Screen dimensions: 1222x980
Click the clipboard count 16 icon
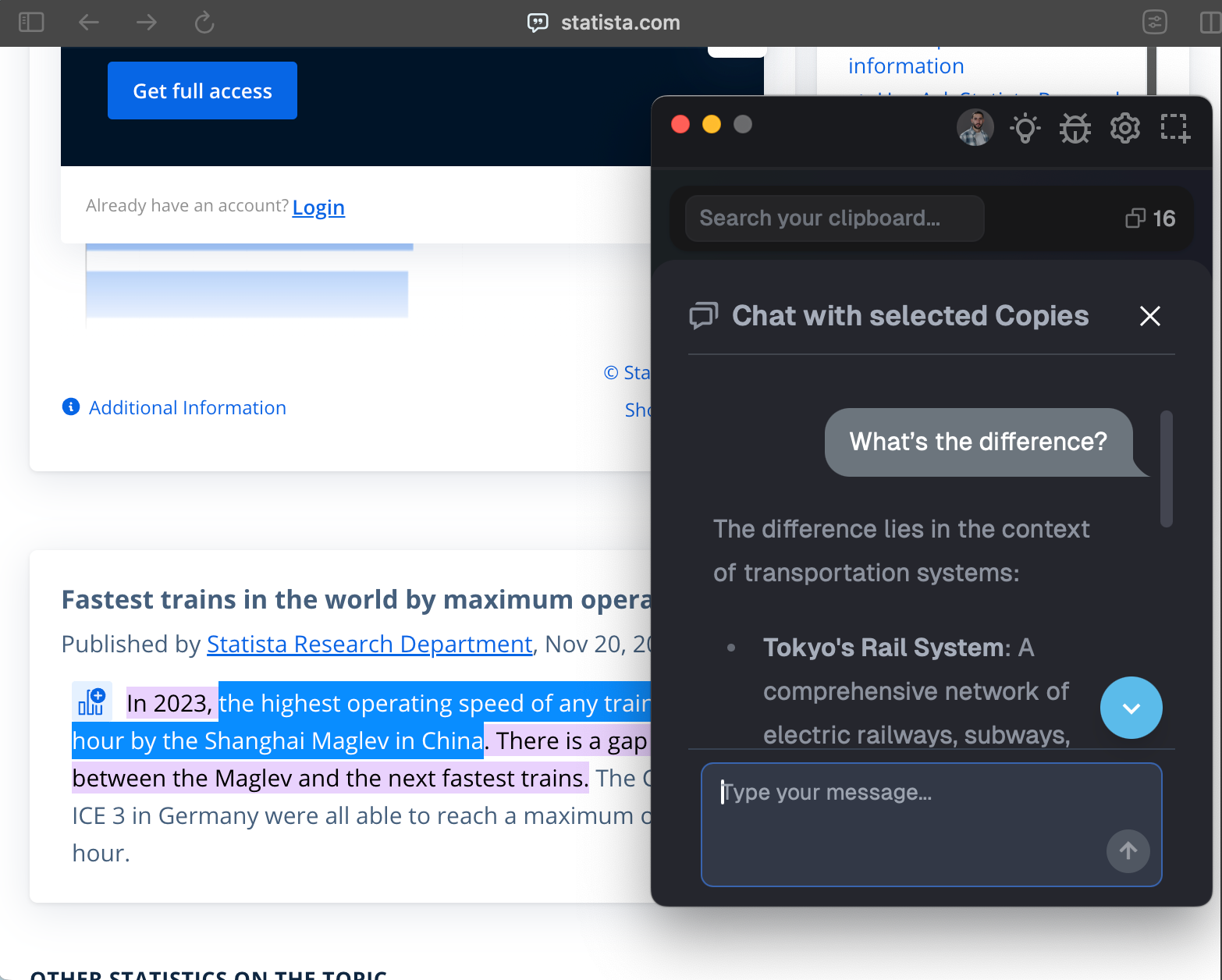(1150, 218)
